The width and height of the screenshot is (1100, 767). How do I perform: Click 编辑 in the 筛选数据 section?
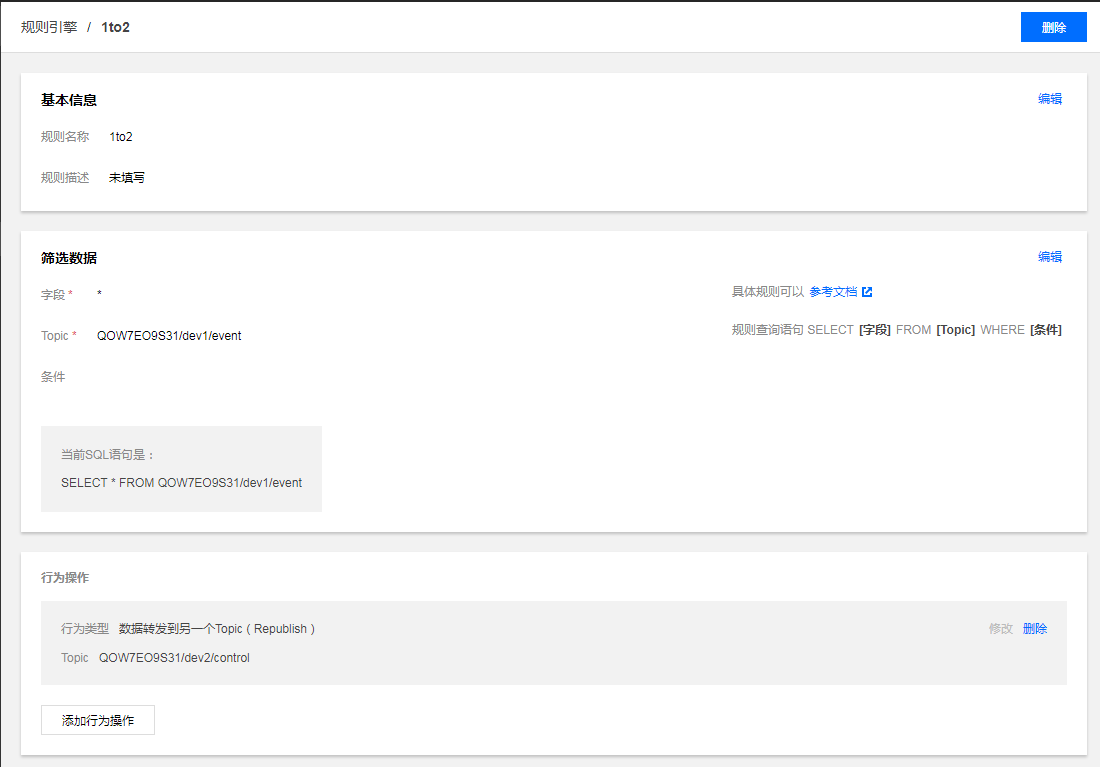[x=1049, y=257]
